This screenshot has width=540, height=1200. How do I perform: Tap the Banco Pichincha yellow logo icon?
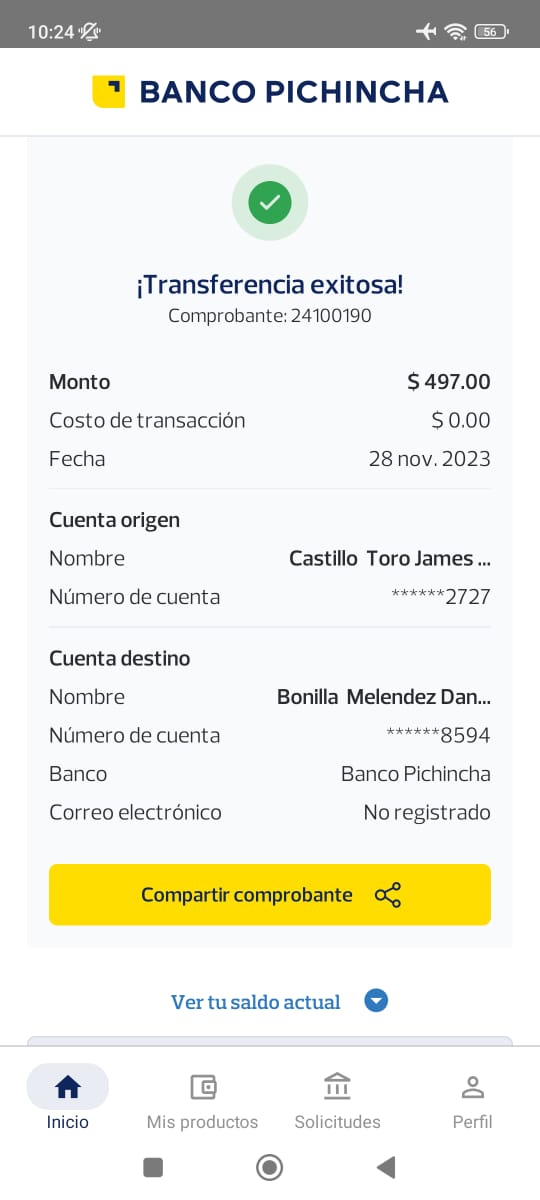tap(108, 91)
